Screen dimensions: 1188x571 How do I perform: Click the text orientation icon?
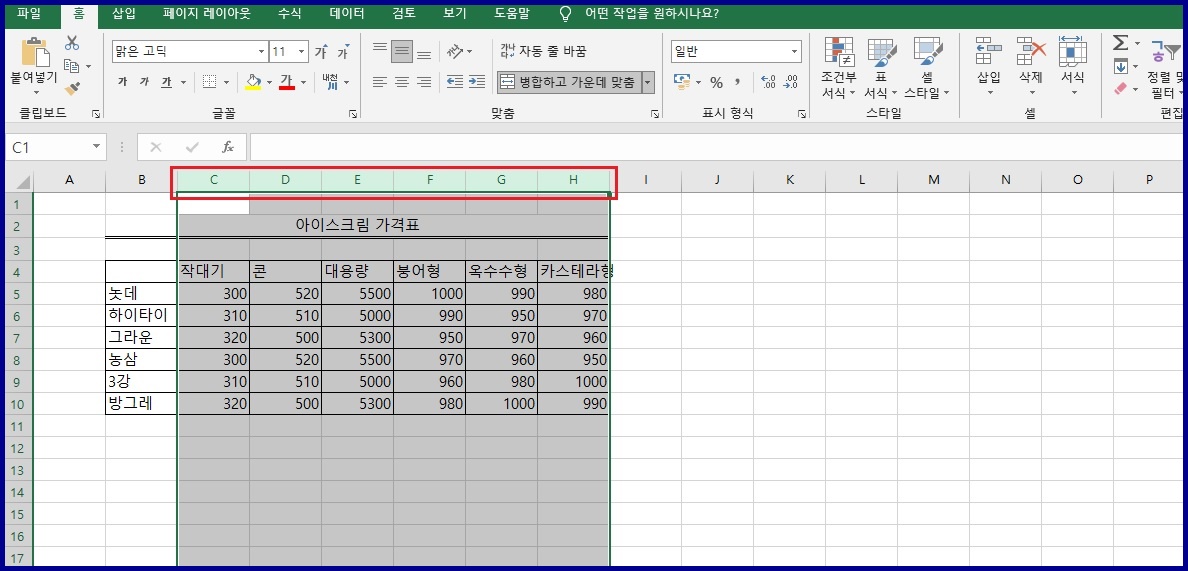click(455, 51)
